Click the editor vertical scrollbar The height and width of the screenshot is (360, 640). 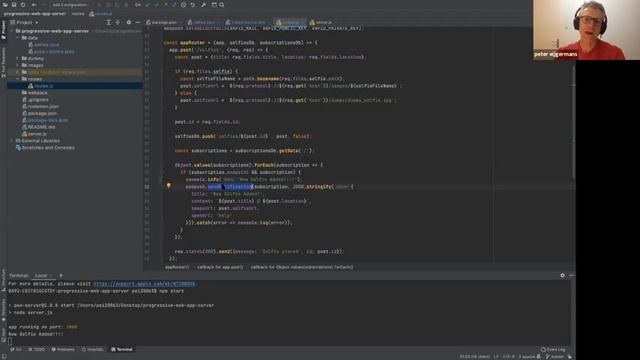point(573,122)
